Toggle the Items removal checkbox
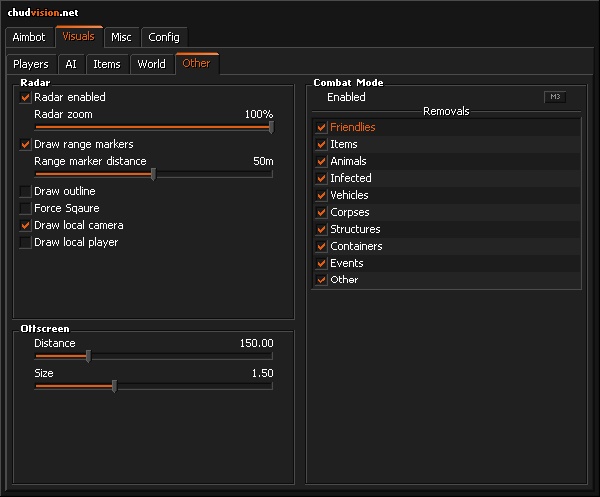The height and width of the screenshot is (497, 600). [x=321, y=144]
